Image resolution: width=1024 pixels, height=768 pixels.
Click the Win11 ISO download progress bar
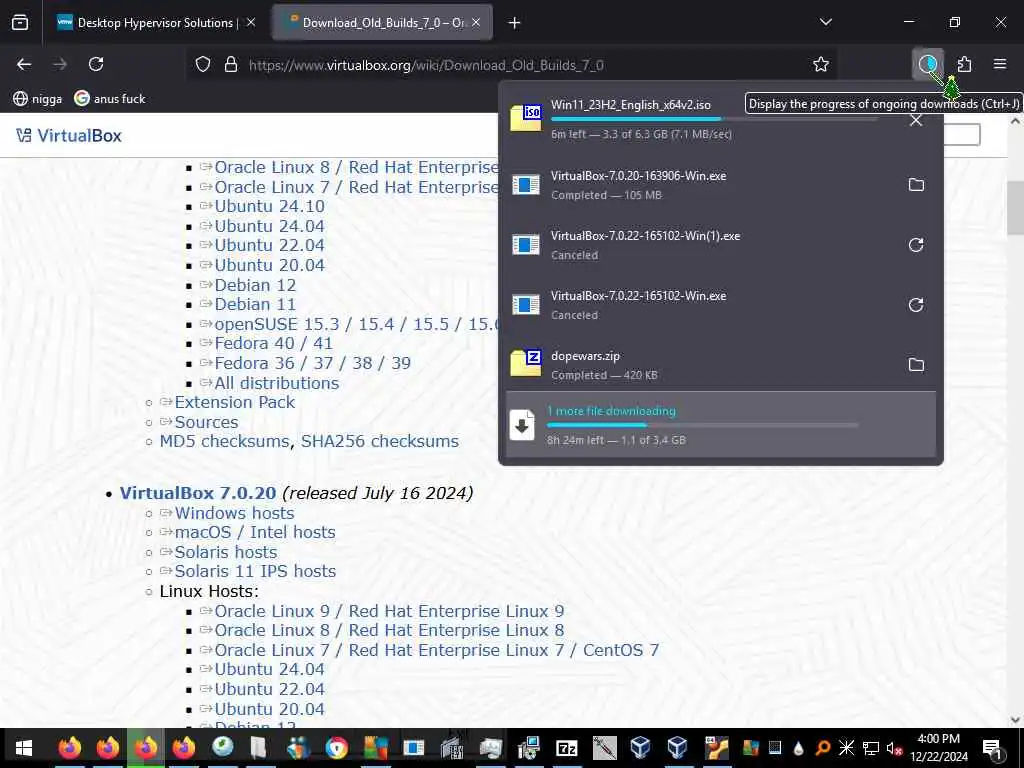pos(713,119)
